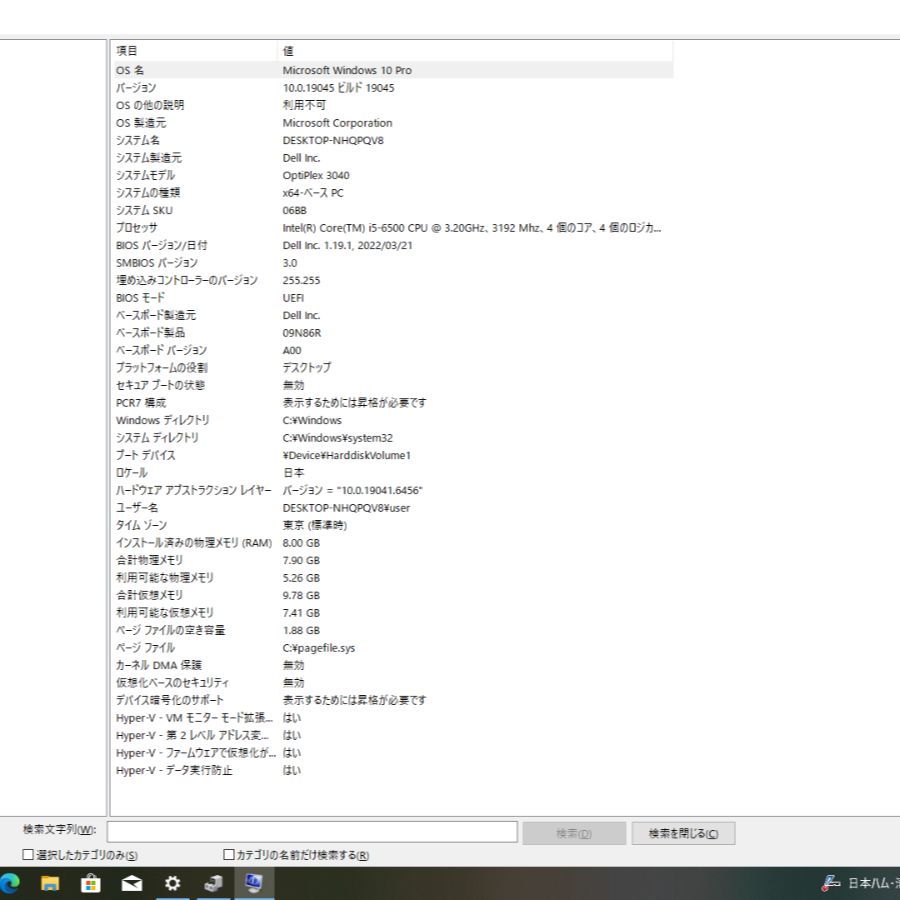Select the プロセッサ row

tap(137, 228)
